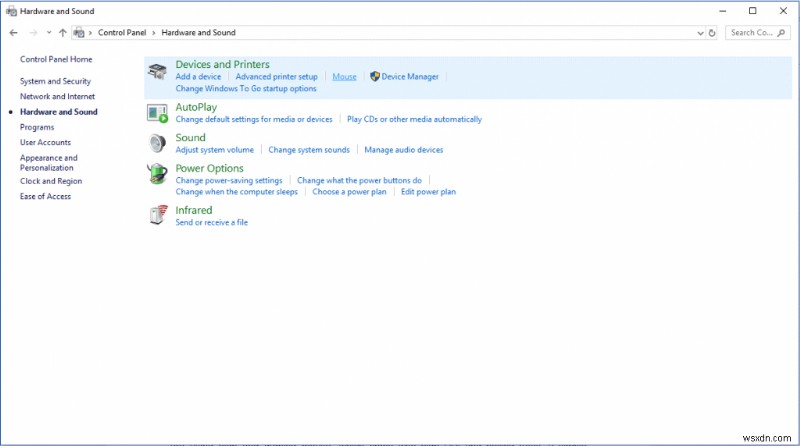Open Manage audio devices
Image resolution: width=800 pixels, height=446 pixels.
[x=404, y=150]
